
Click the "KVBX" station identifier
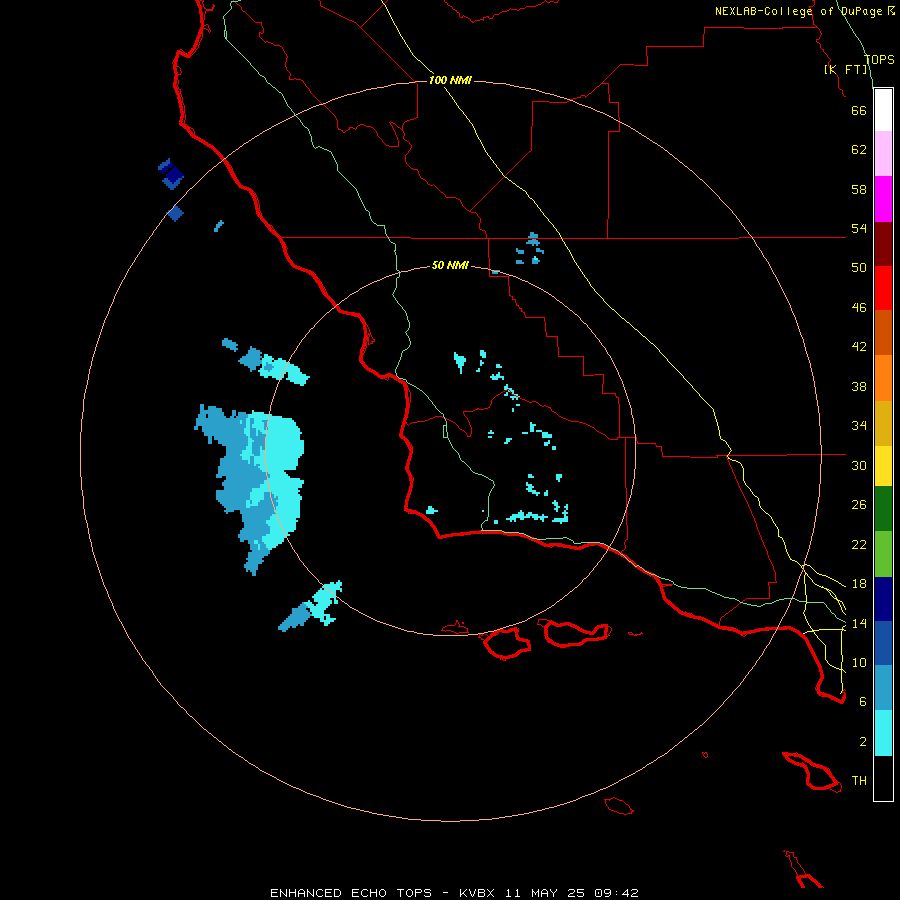coord(476,893)
